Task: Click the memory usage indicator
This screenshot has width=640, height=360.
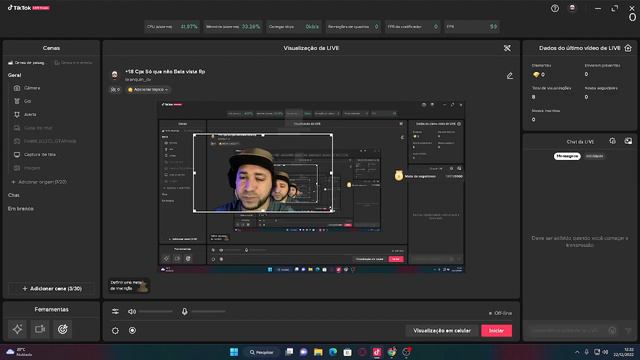Action: tap(233, 27)
